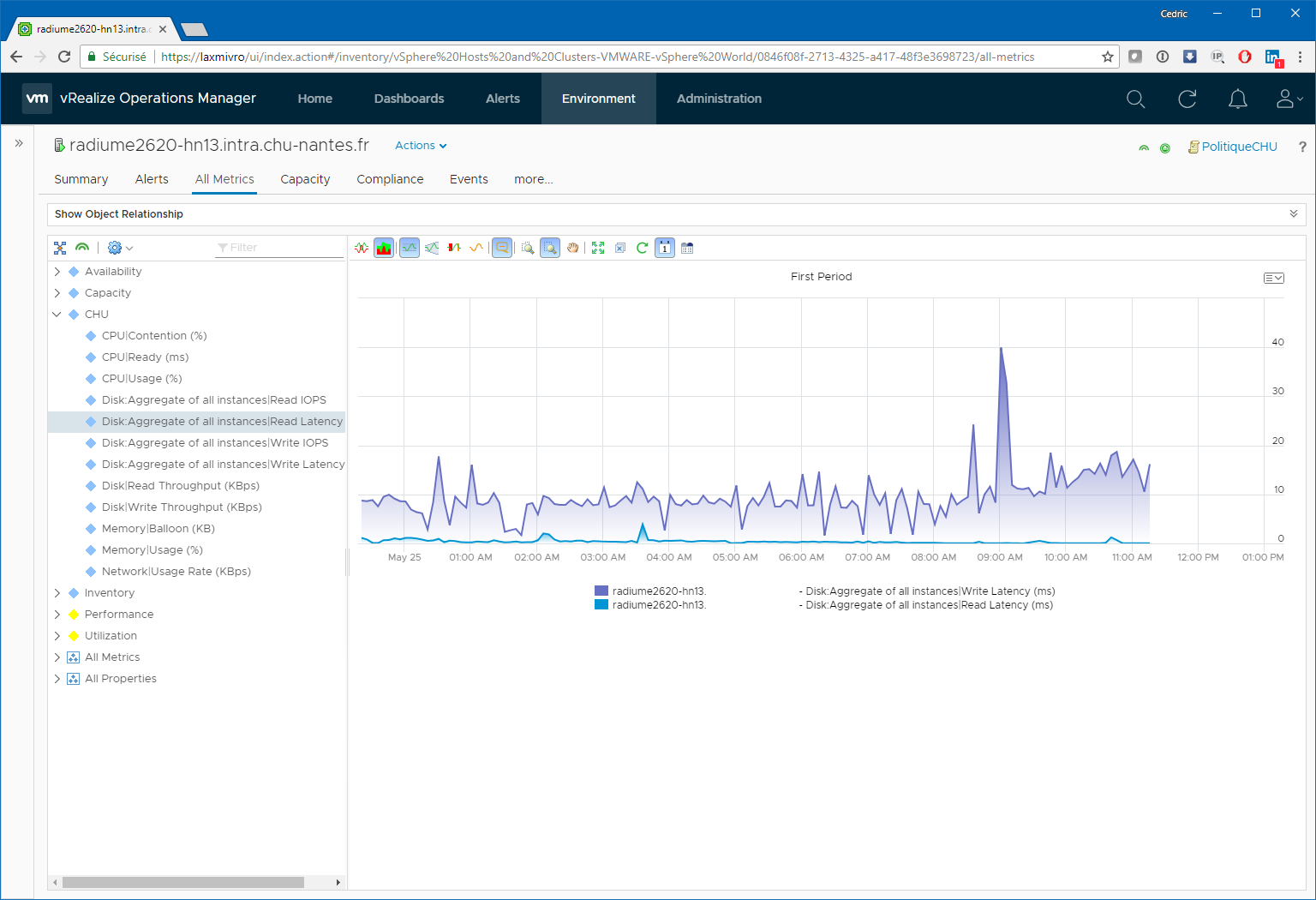Click the remove all charts icon
This screenshot has height=900, width=1316.
[x=620, y=248]
